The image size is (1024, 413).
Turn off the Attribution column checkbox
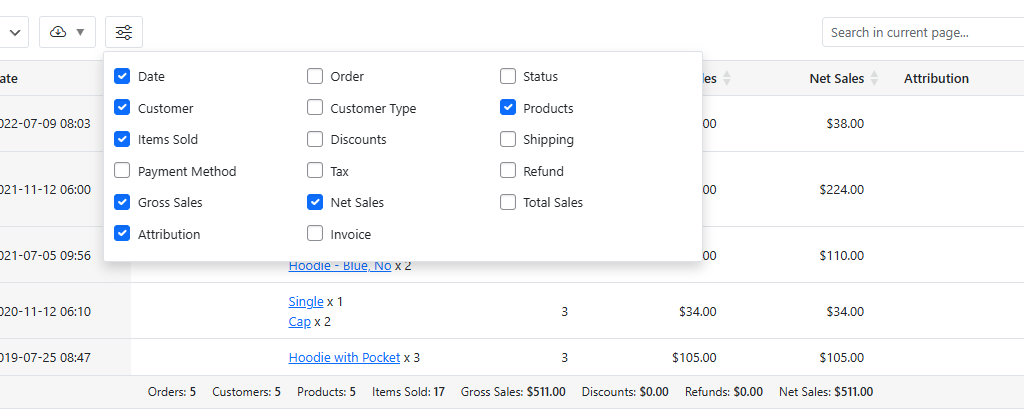point(122,234)
